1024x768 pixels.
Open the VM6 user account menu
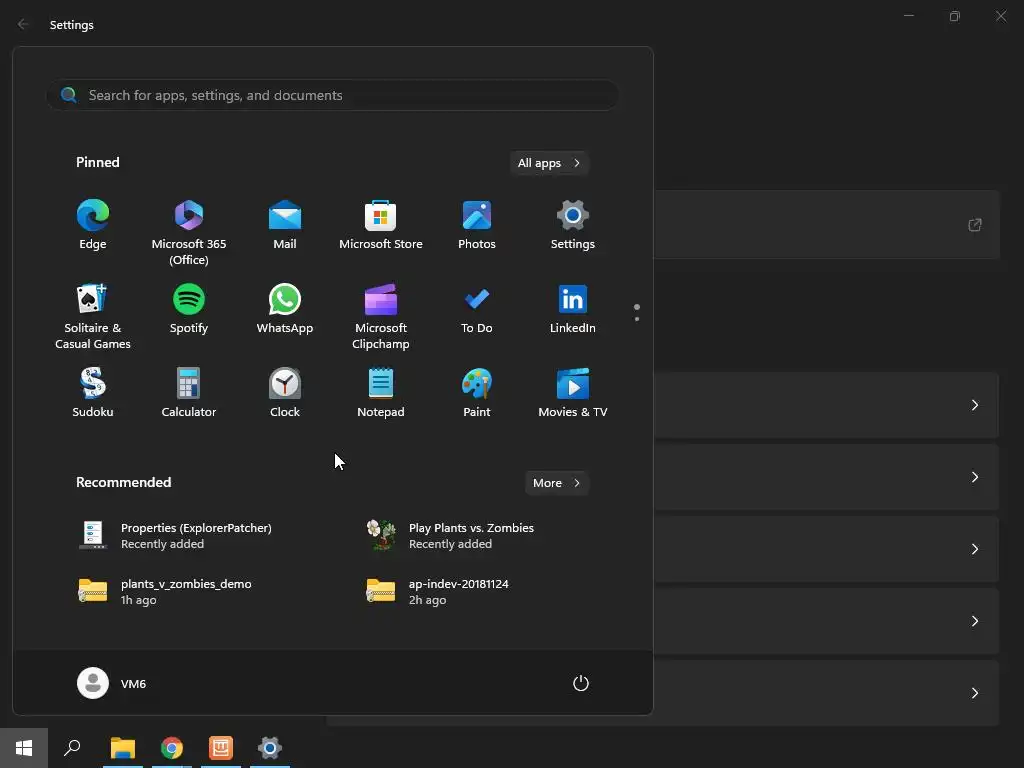(x=112, y=683)
